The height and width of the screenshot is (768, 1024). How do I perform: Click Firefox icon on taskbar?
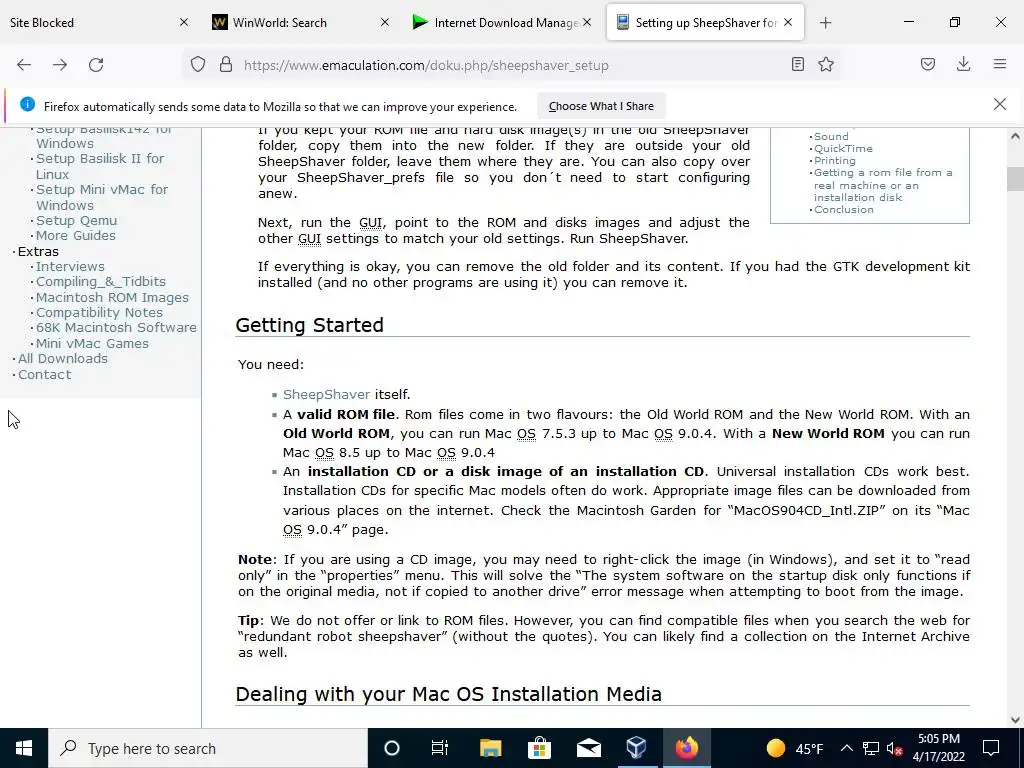pos(686,748)
